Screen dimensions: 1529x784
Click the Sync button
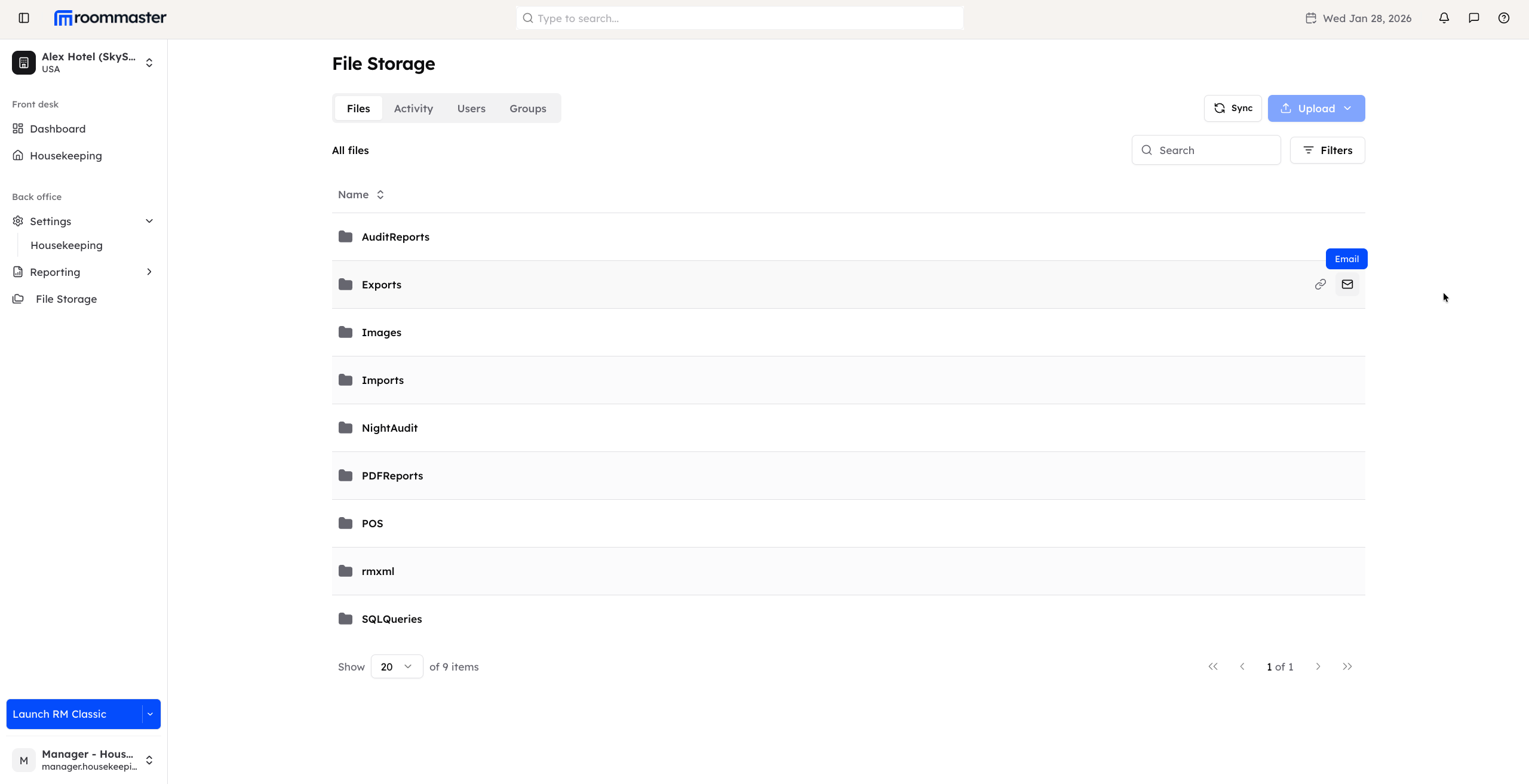[1232, 108]
